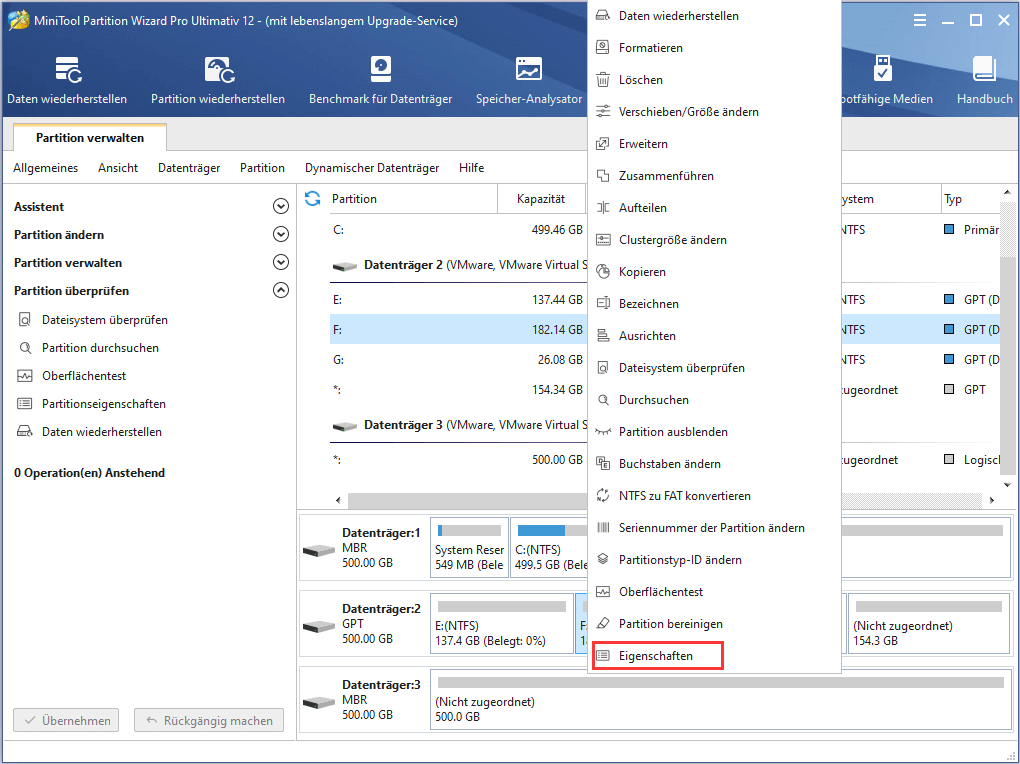Screen dimensions: 1020x764
Task: Click the Rückgängig machen button
Action: click(209, 720)
